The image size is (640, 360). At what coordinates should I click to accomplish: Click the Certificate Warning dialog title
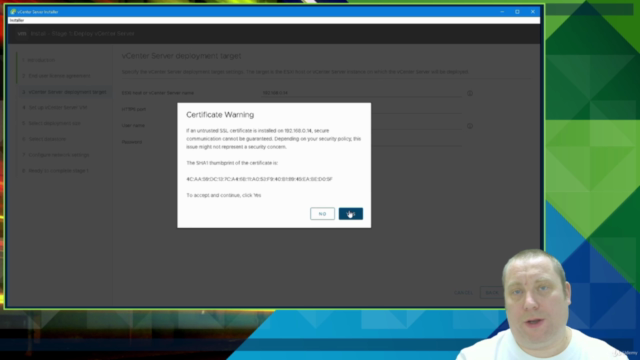coord(220,115)
